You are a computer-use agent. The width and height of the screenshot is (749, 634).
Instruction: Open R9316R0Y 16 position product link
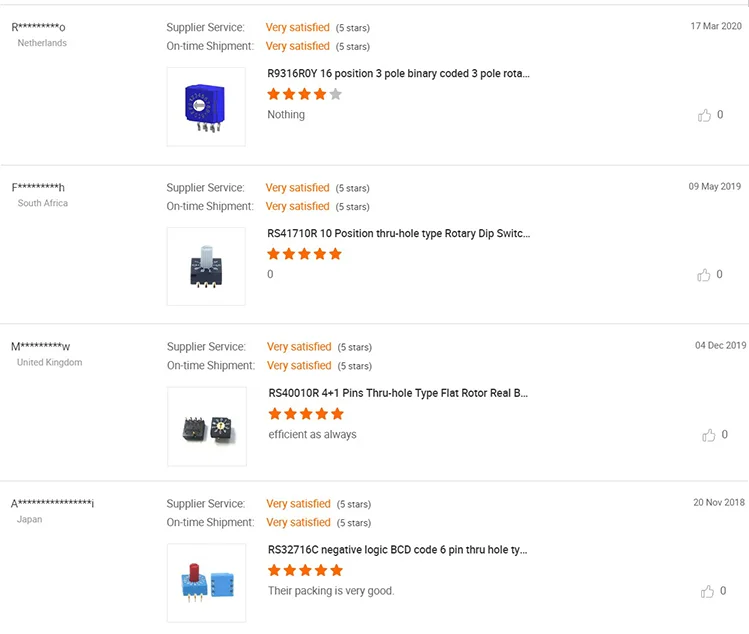(398, 73)
